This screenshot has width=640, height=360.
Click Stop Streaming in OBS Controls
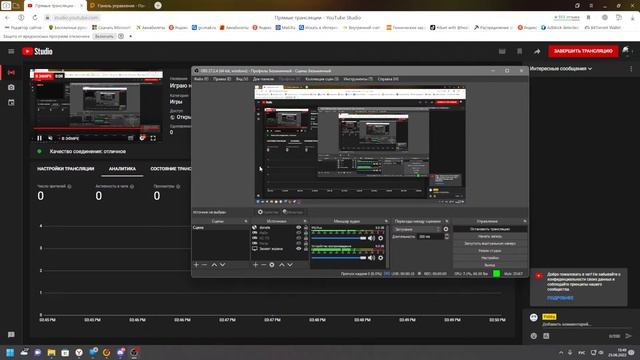(x=490, y=229)
